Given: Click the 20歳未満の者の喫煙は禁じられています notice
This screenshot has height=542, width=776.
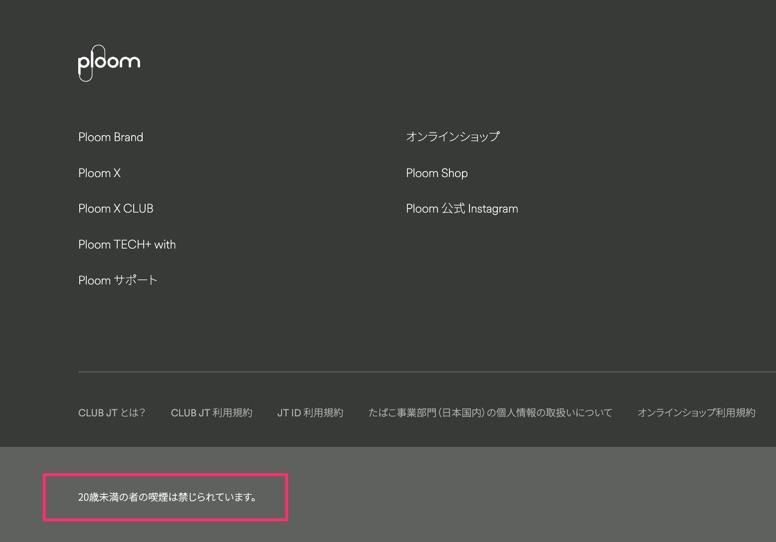Looking at the screenshot, I should click(x=167, y=497).
